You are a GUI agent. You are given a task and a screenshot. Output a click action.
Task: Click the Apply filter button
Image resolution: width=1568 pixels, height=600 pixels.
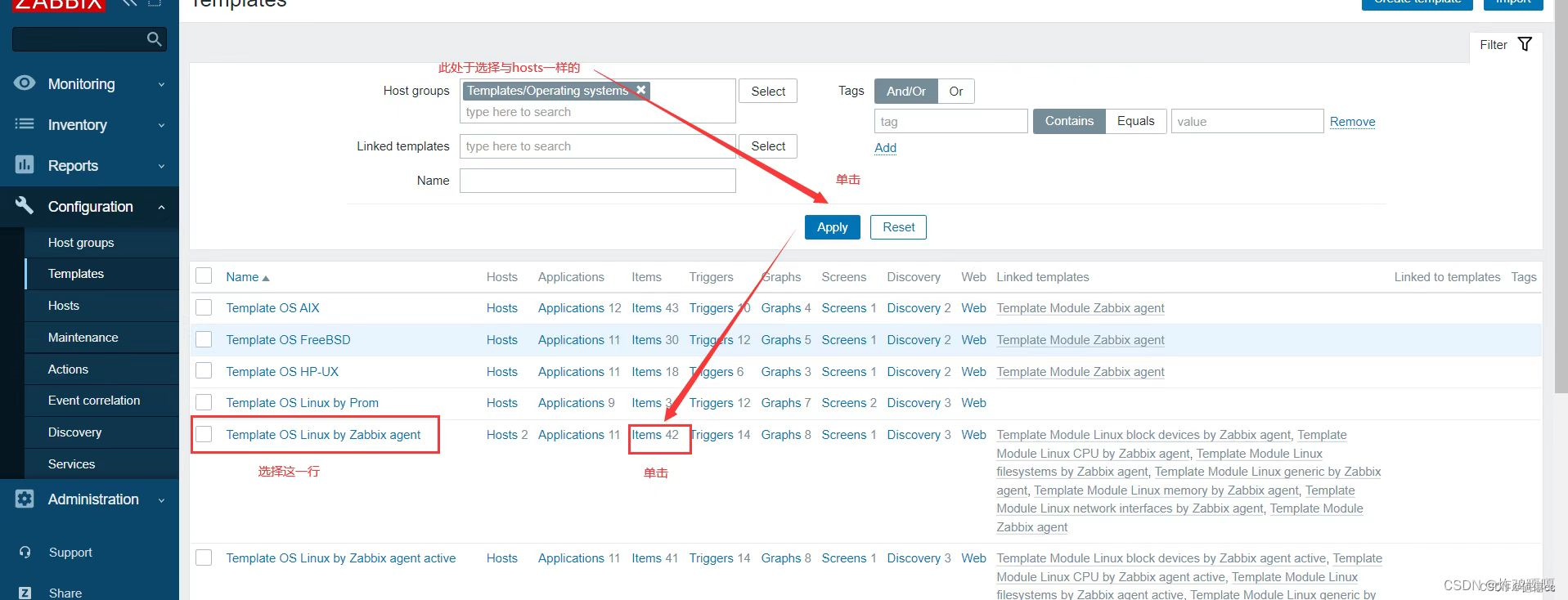pyautogui.click(x=833, y=227)
